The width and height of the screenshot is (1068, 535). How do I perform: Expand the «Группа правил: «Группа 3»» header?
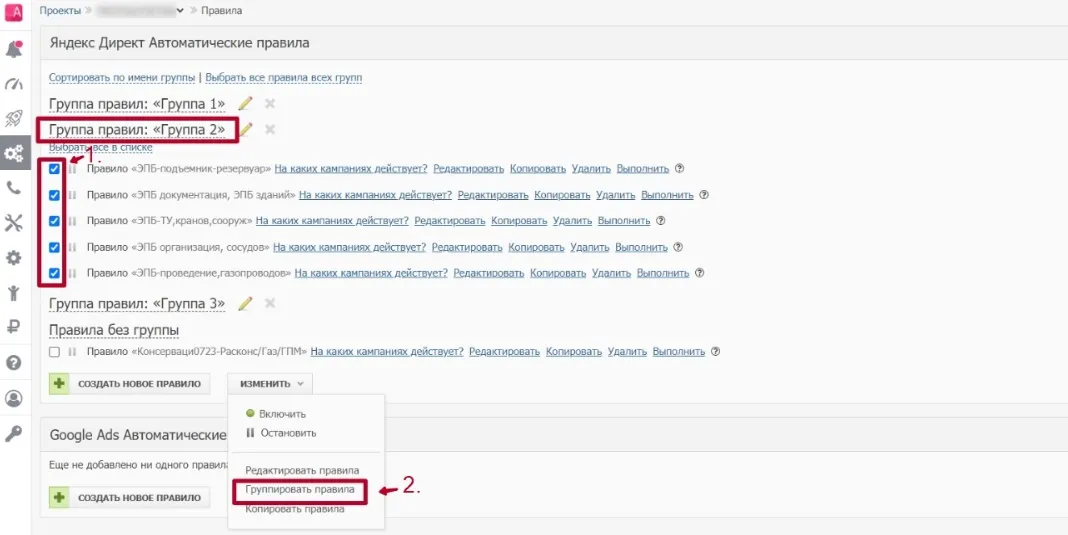(x=137, y=303)
